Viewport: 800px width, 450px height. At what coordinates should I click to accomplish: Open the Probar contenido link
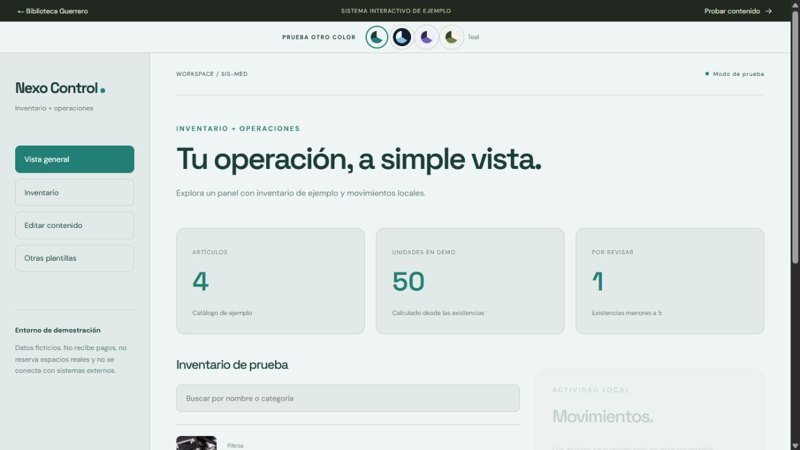click(738, 11)
